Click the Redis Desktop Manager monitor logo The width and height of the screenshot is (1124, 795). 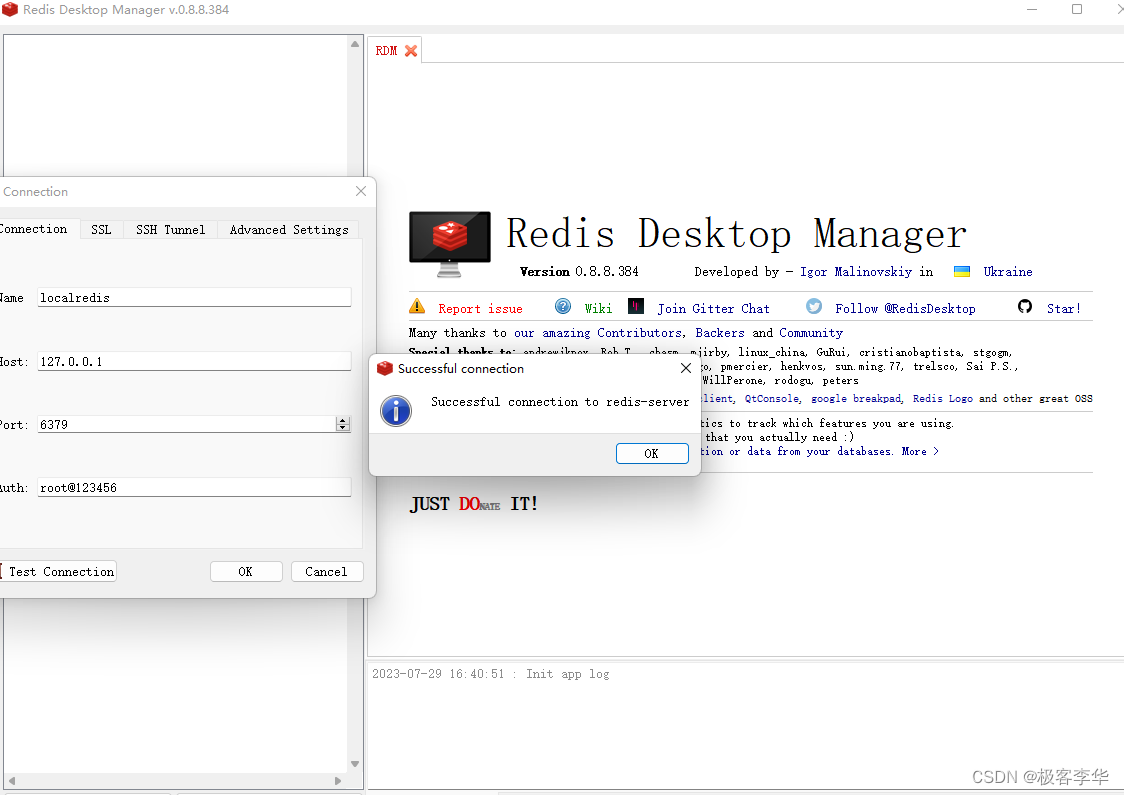pos(450,244)
